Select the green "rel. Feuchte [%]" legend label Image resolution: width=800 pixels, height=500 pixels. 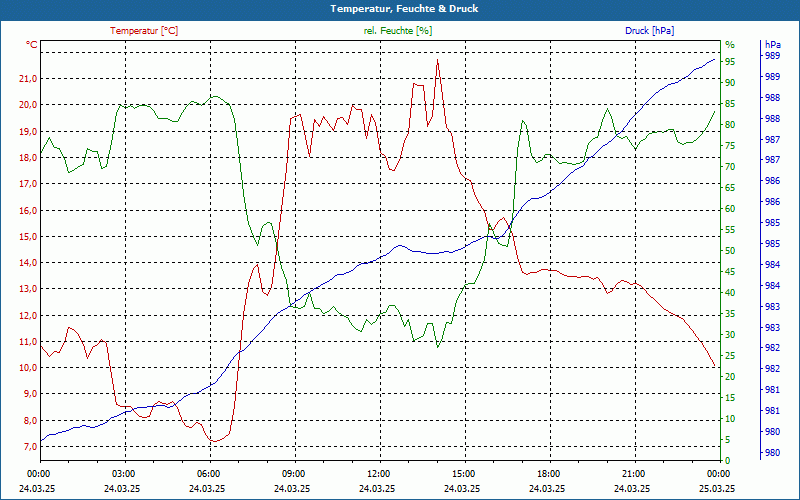398,31
